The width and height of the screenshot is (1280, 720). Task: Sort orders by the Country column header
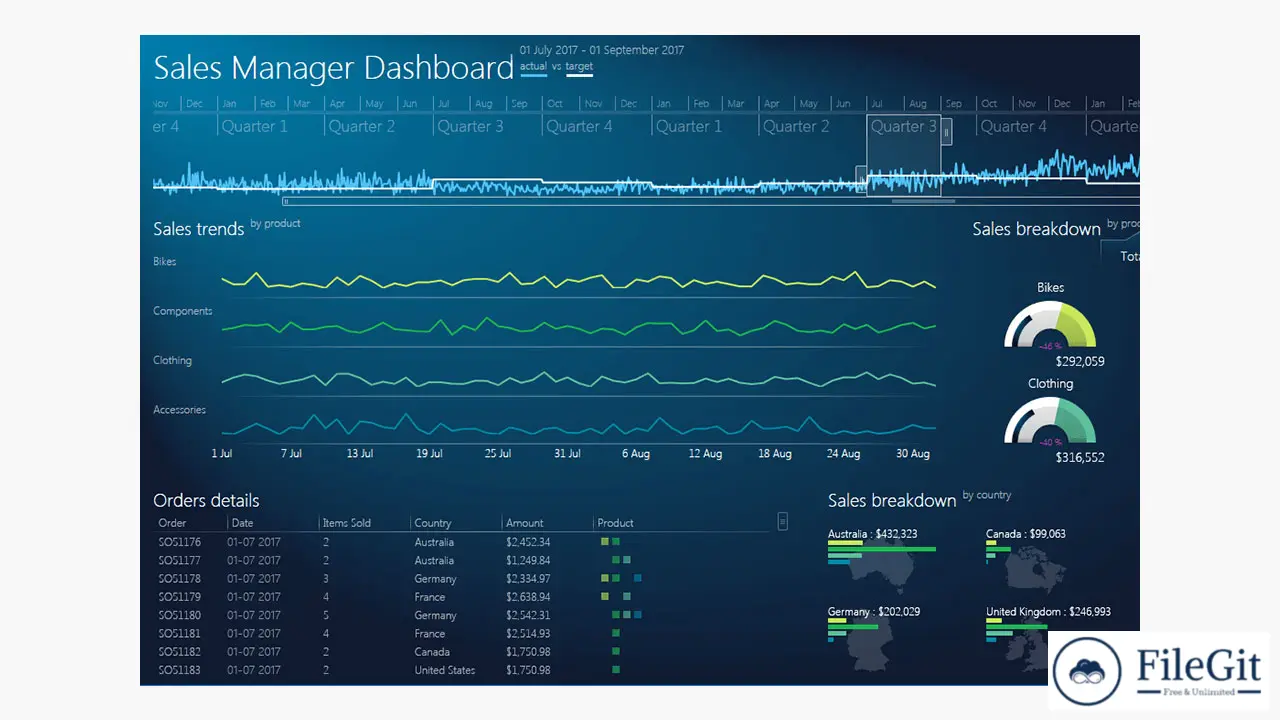click(x=433, y=523)
